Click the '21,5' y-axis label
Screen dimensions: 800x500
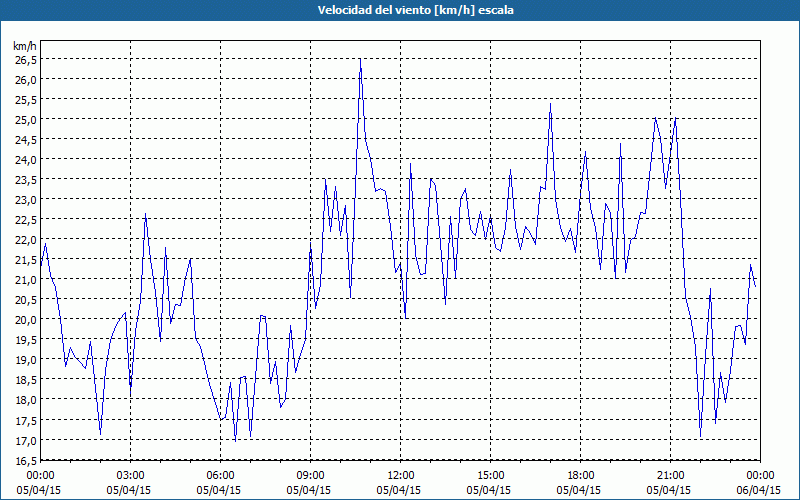(x=26, y=260)
